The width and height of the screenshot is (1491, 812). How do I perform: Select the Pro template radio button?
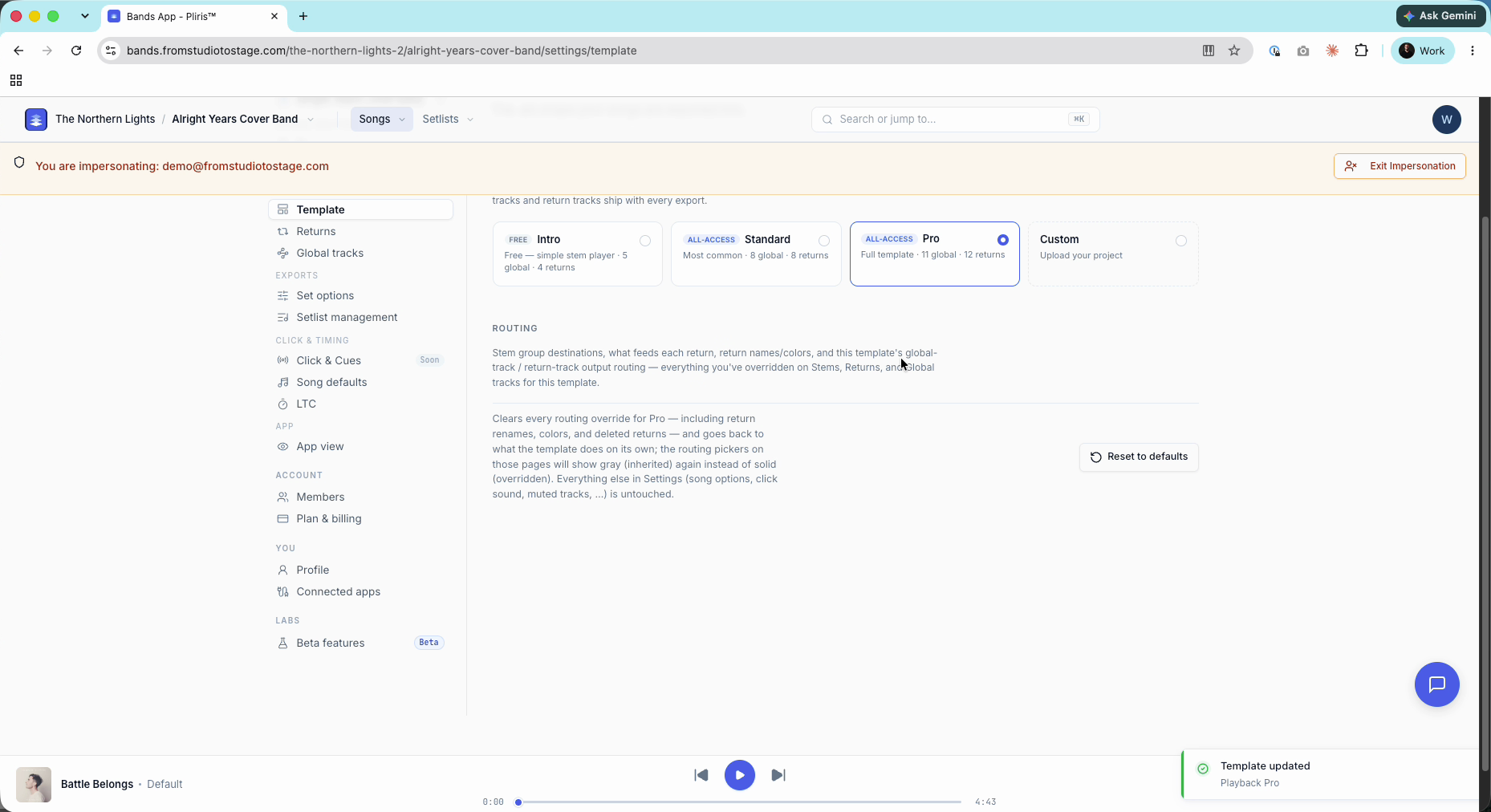1003,240
